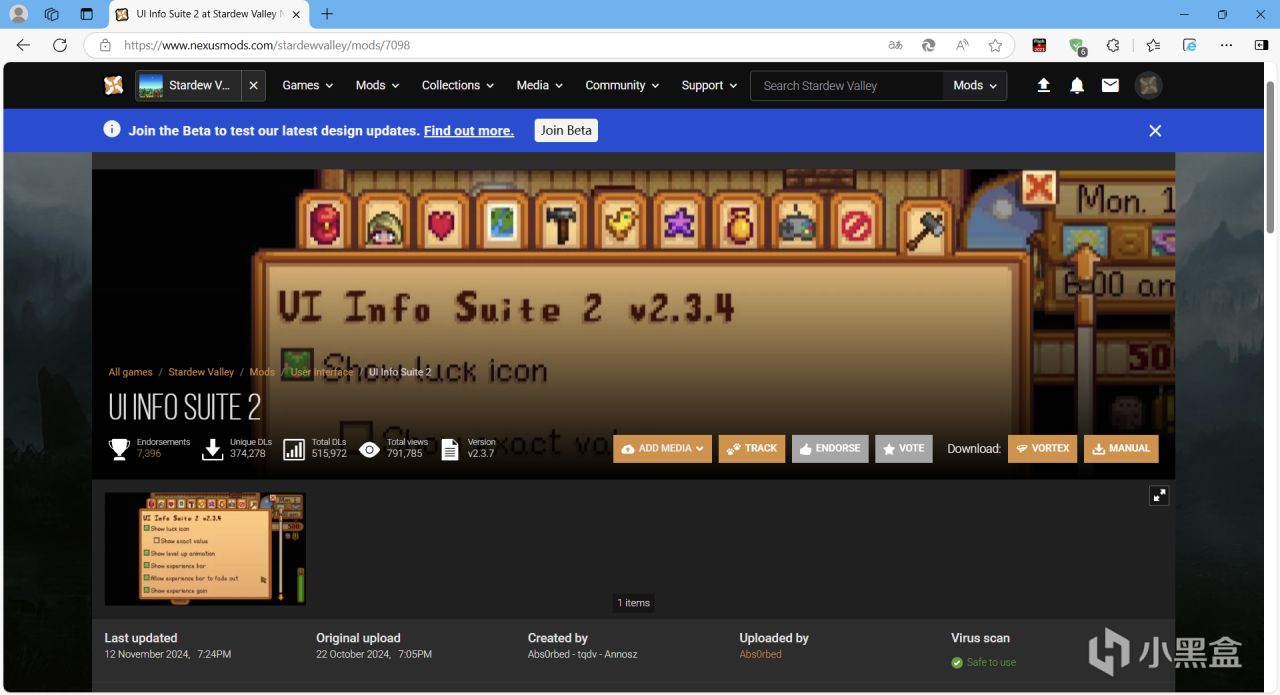Open the browser profile icon
Screen dimensions: 1280x695
coord(18,14)
